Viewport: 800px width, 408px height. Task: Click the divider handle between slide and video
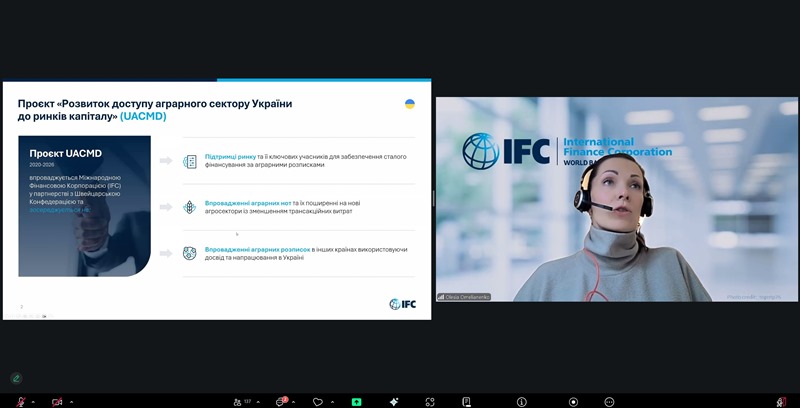pyautogui.click(x=433, y=199)
